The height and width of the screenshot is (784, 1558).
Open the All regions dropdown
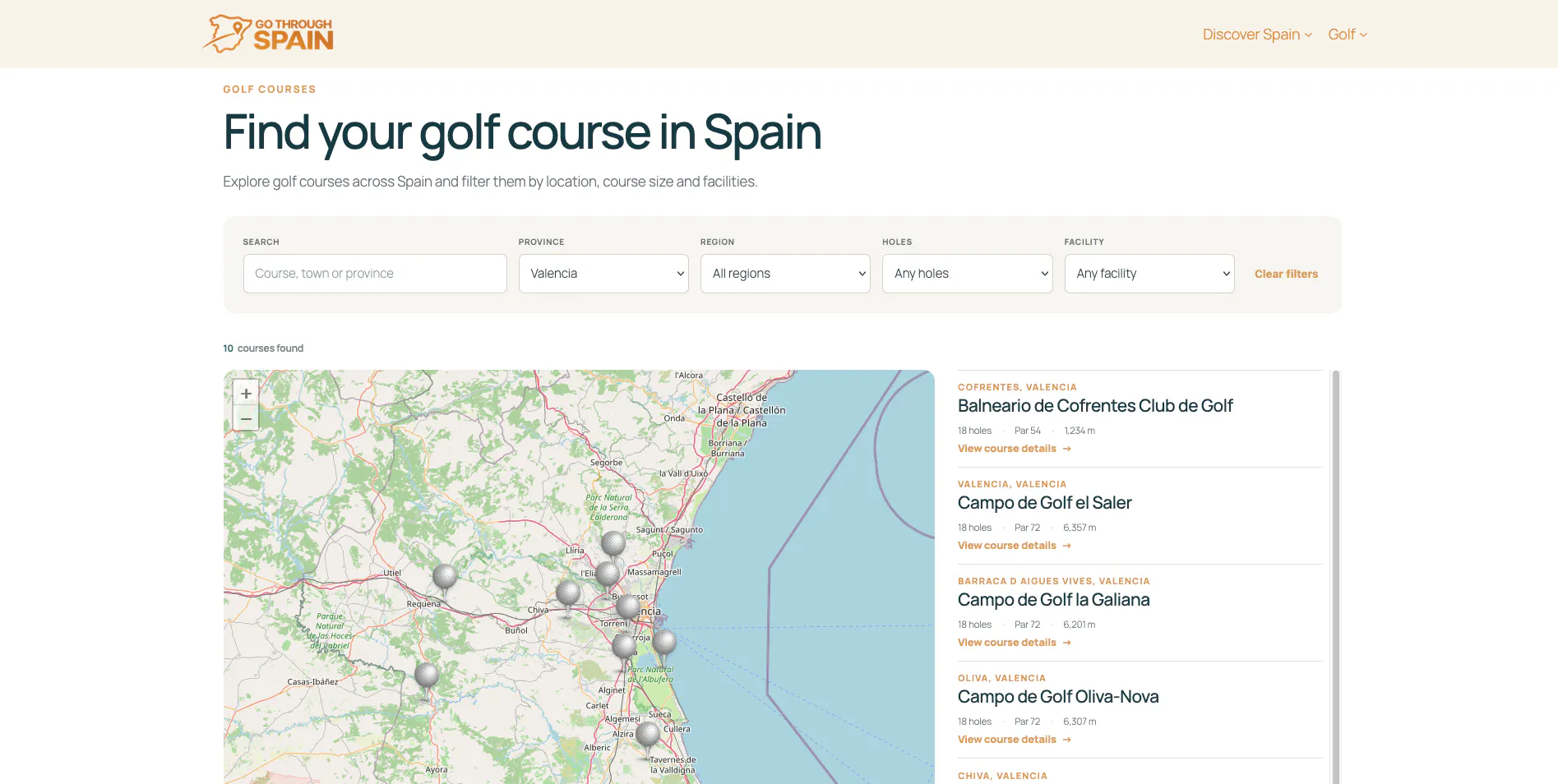point(785,274)
